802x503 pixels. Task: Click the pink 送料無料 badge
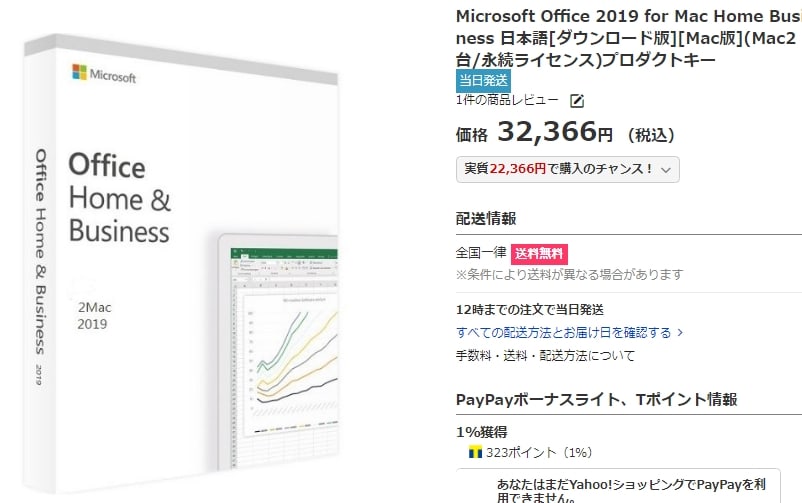[x=539, y=254]
